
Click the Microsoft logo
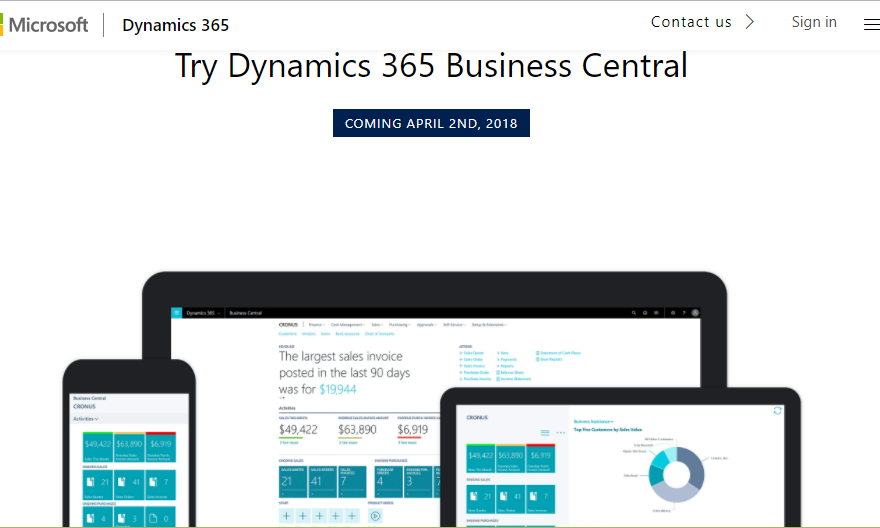click(44, 25)
